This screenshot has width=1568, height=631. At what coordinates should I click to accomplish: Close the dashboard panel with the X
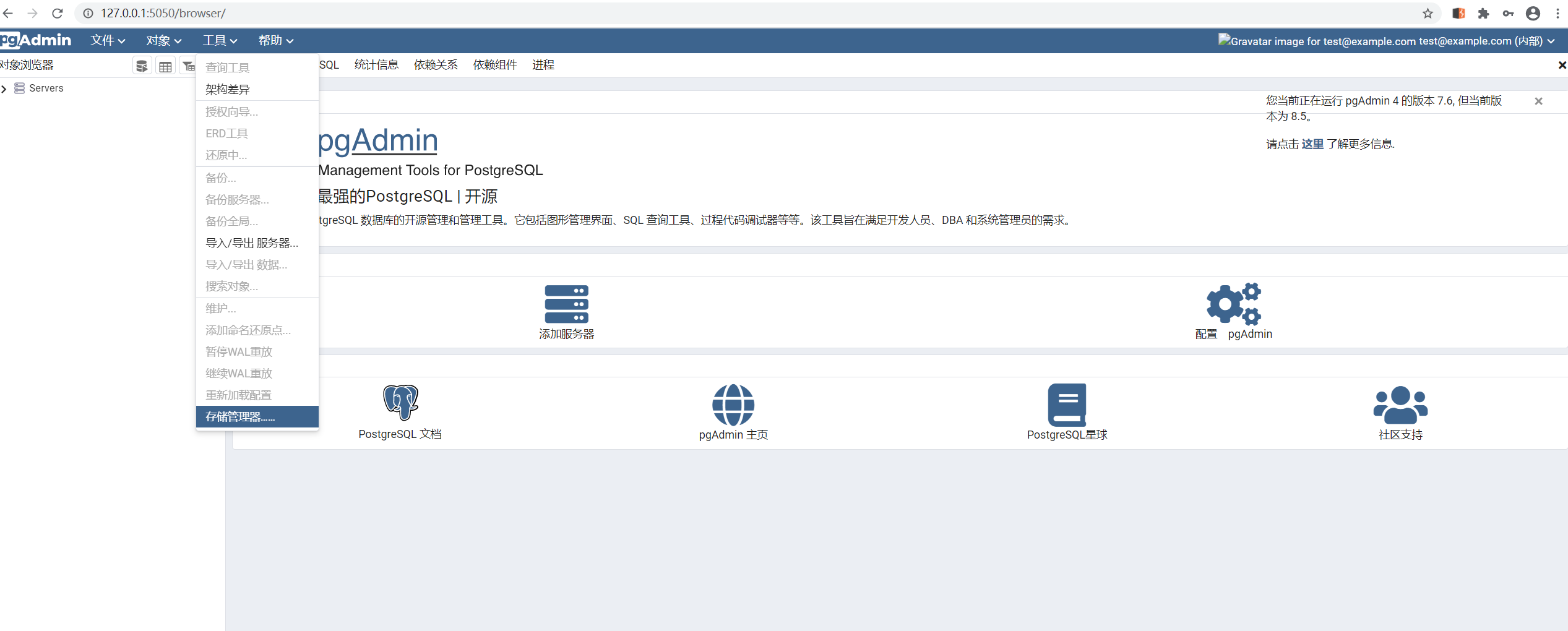(x=1562, y=65)
